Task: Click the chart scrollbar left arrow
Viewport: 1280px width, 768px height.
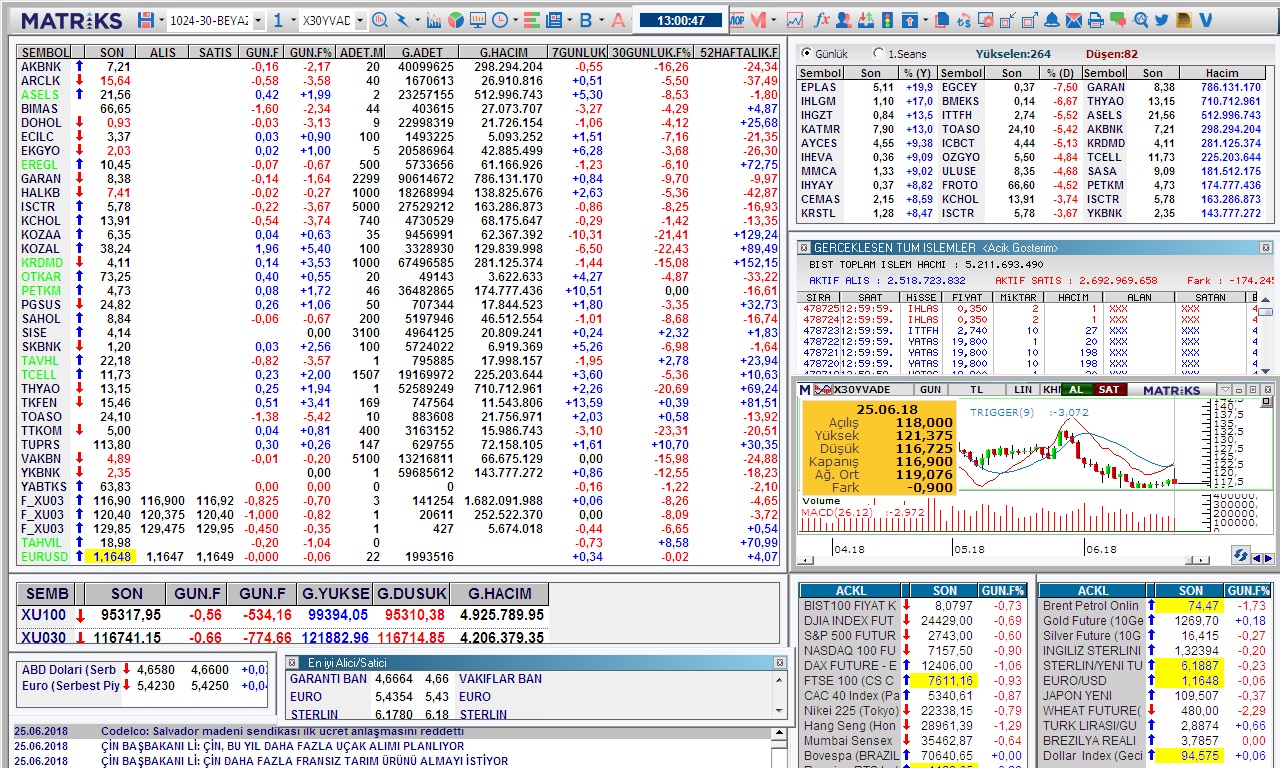Action: click(x=805, y=561)
